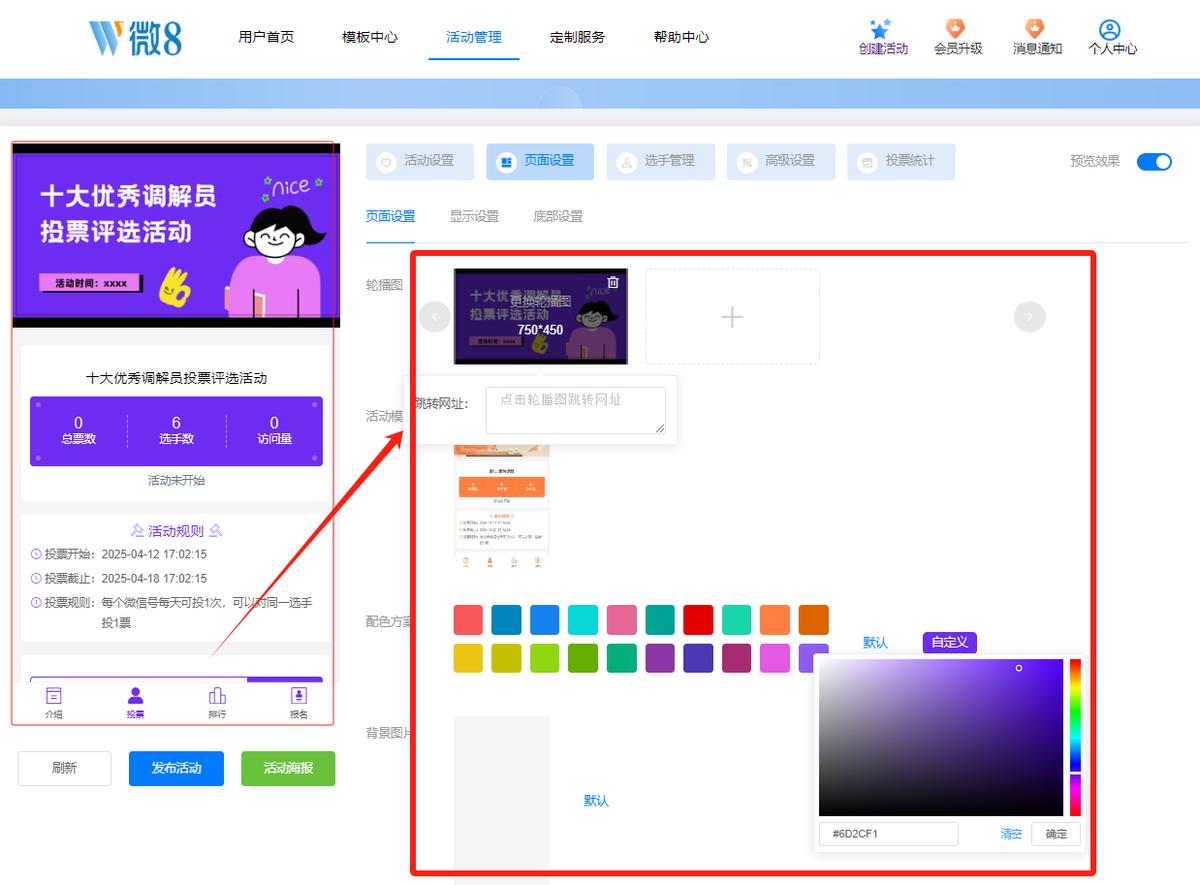Click 清空 in color picker
Viewport: 1200px width, 885px height.
[x=1011, y=834]
